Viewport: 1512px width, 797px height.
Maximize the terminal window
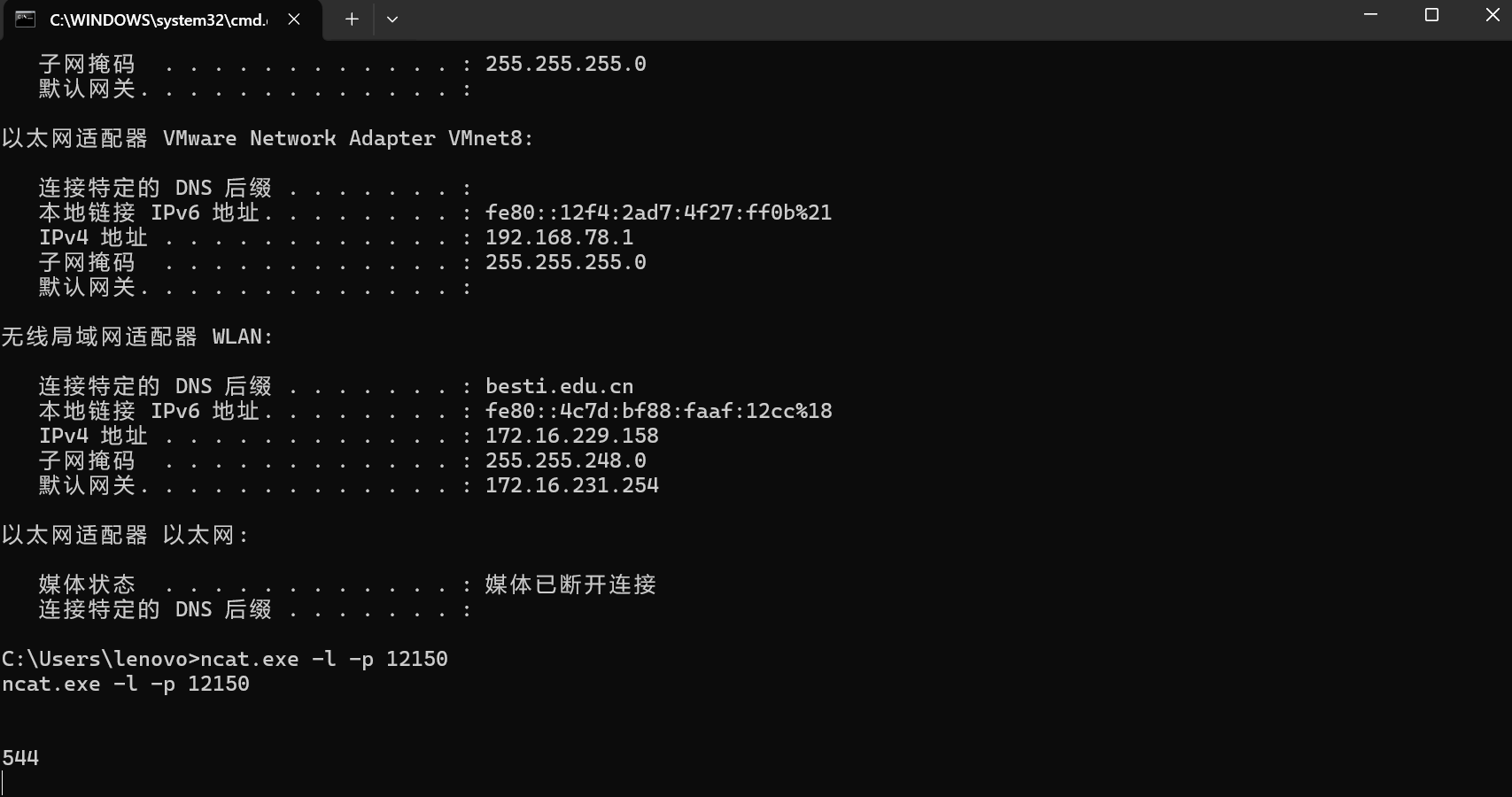(1431, 15)
